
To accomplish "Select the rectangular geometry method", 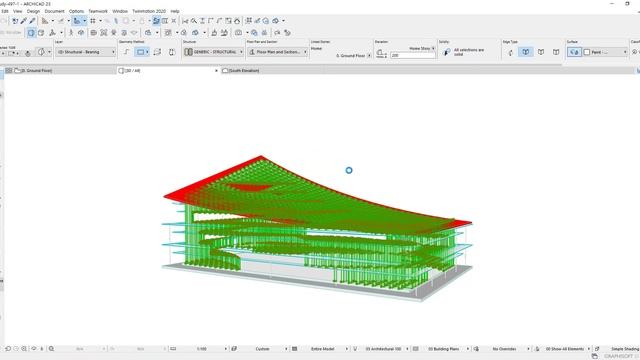I will click(x=142, y=52).
